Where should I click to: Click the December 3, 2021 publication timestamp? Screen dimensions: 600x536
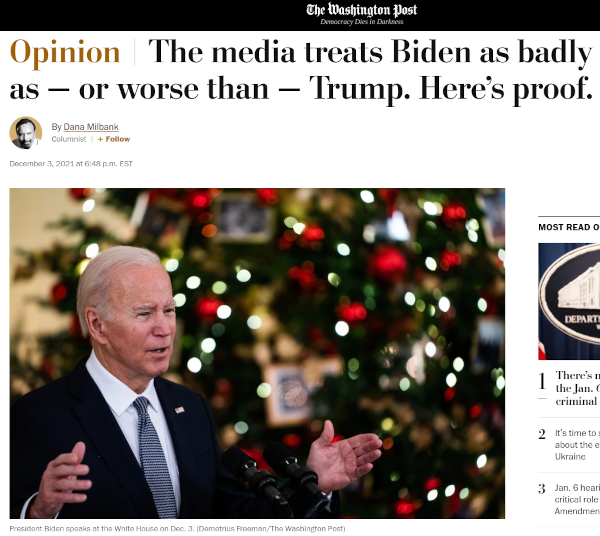[x=71, y=164]
